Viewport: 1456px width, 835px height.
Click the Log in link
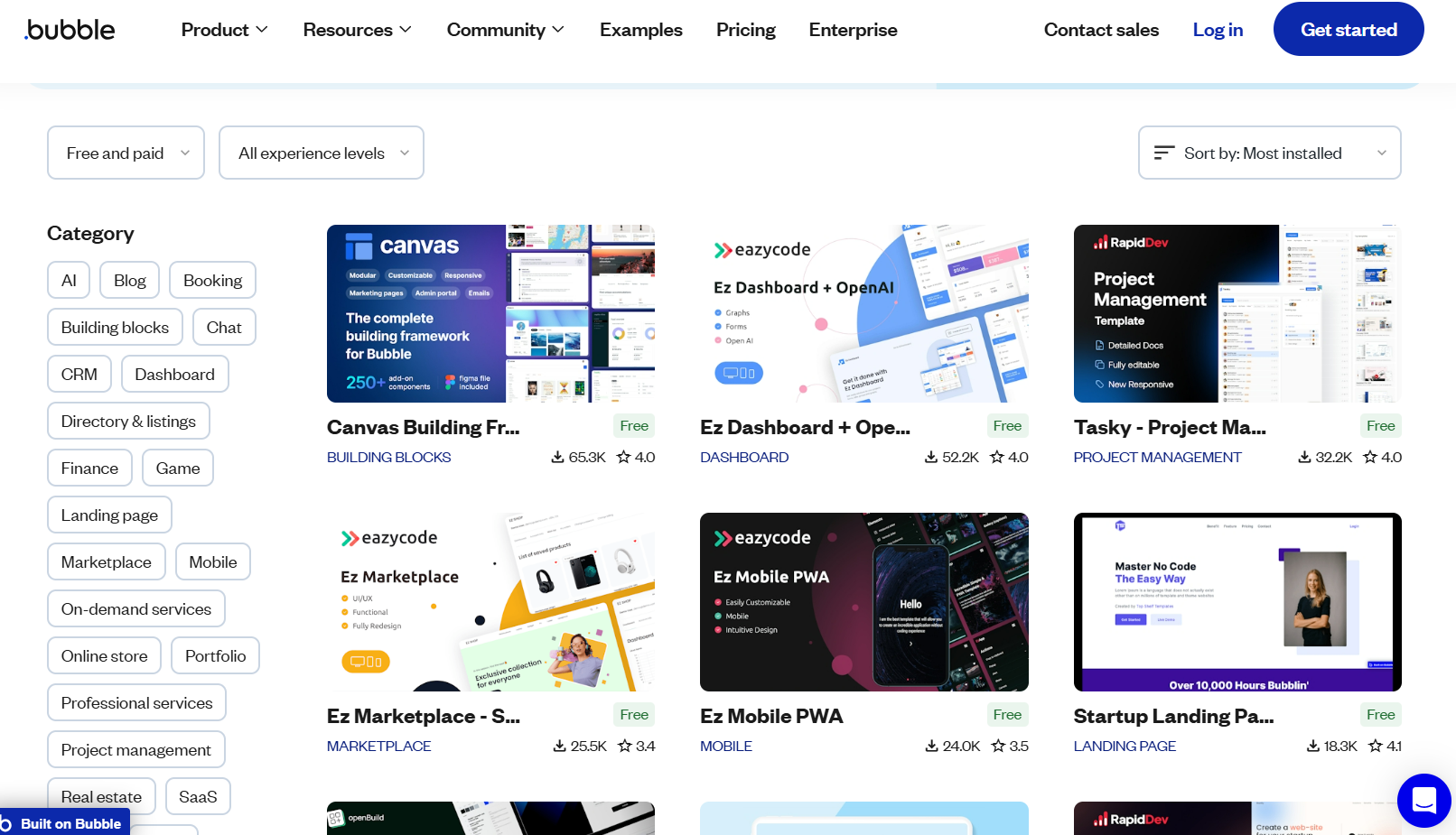[1218, 30]
